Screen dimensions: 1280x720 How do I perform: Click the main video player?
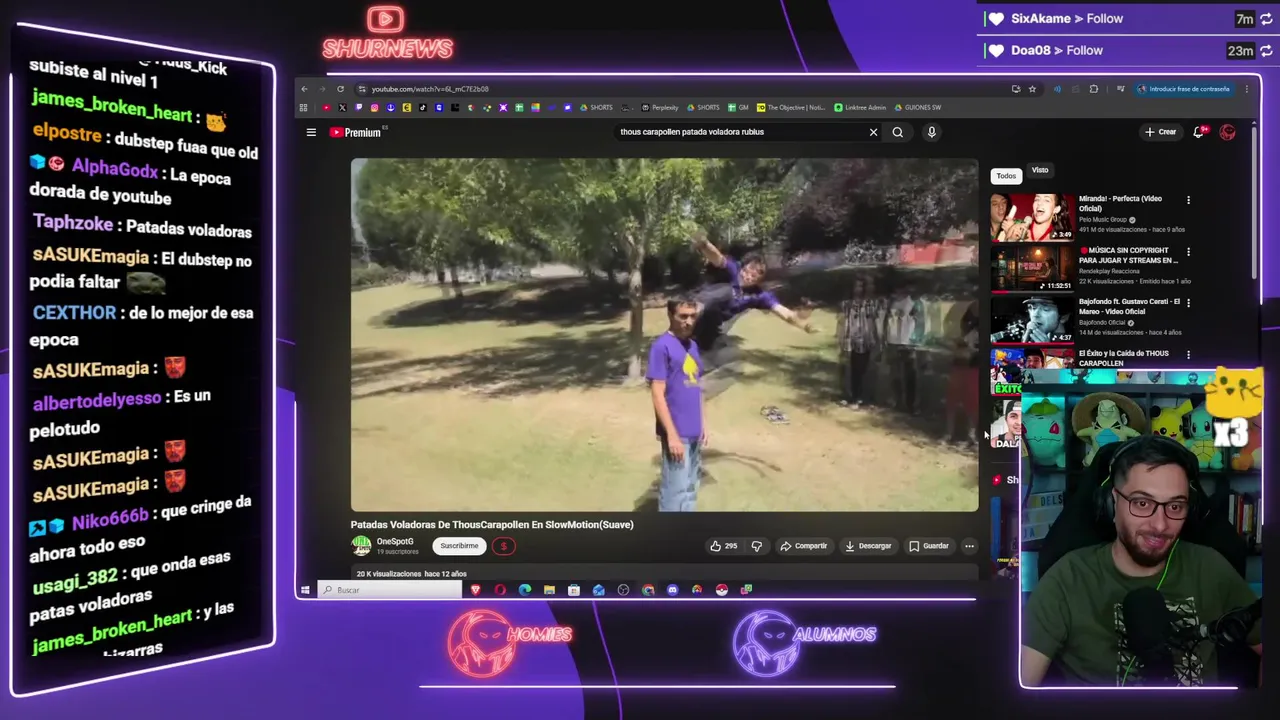[664, 335]
